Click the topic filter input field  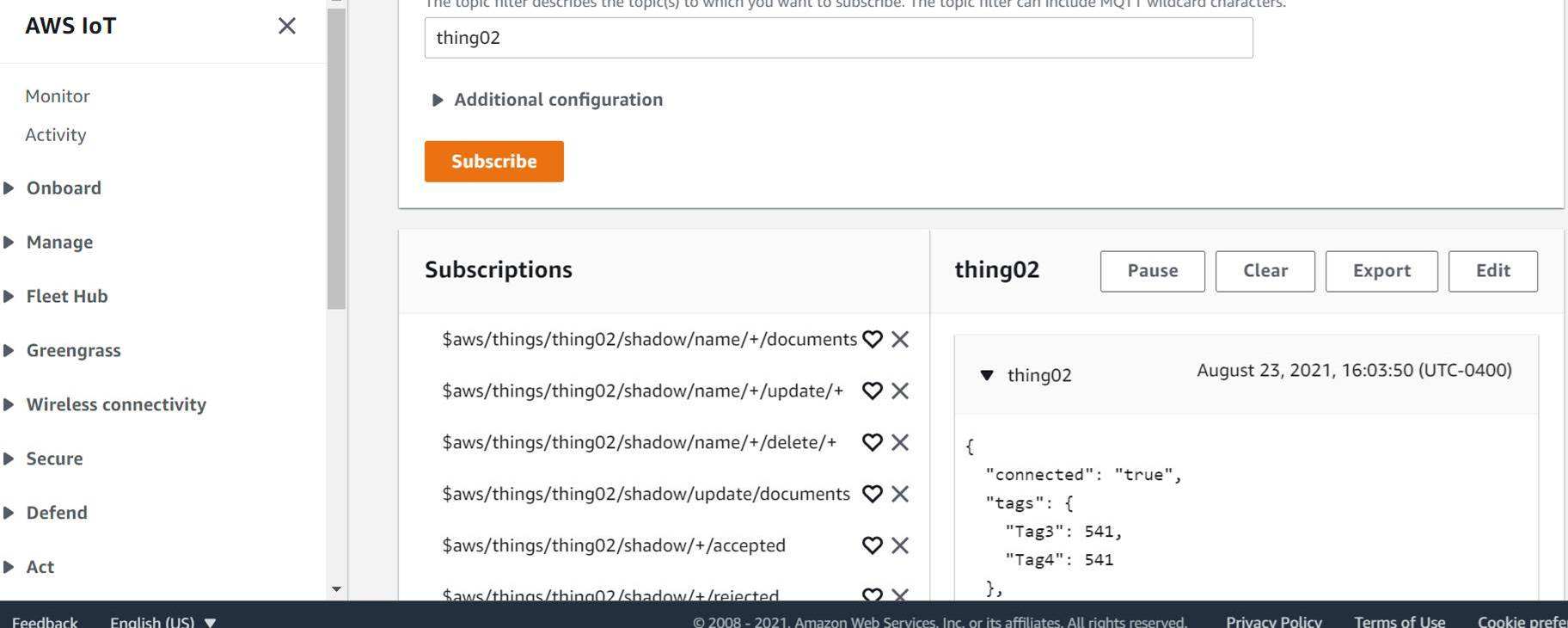point(839,38)
